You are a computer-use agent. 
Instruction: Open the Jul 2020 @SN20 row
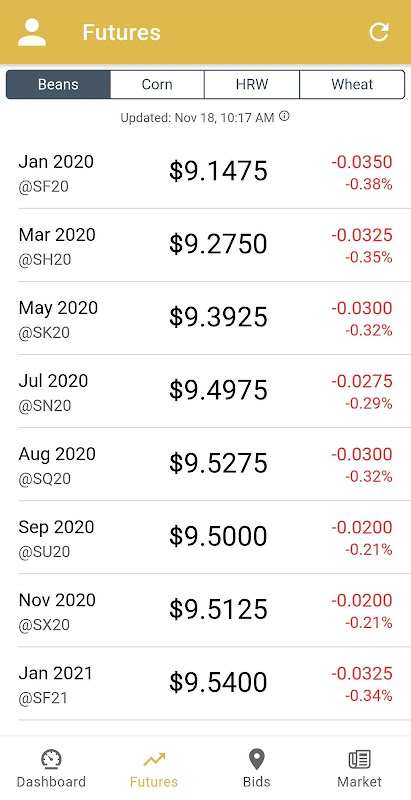coord(206,391)
